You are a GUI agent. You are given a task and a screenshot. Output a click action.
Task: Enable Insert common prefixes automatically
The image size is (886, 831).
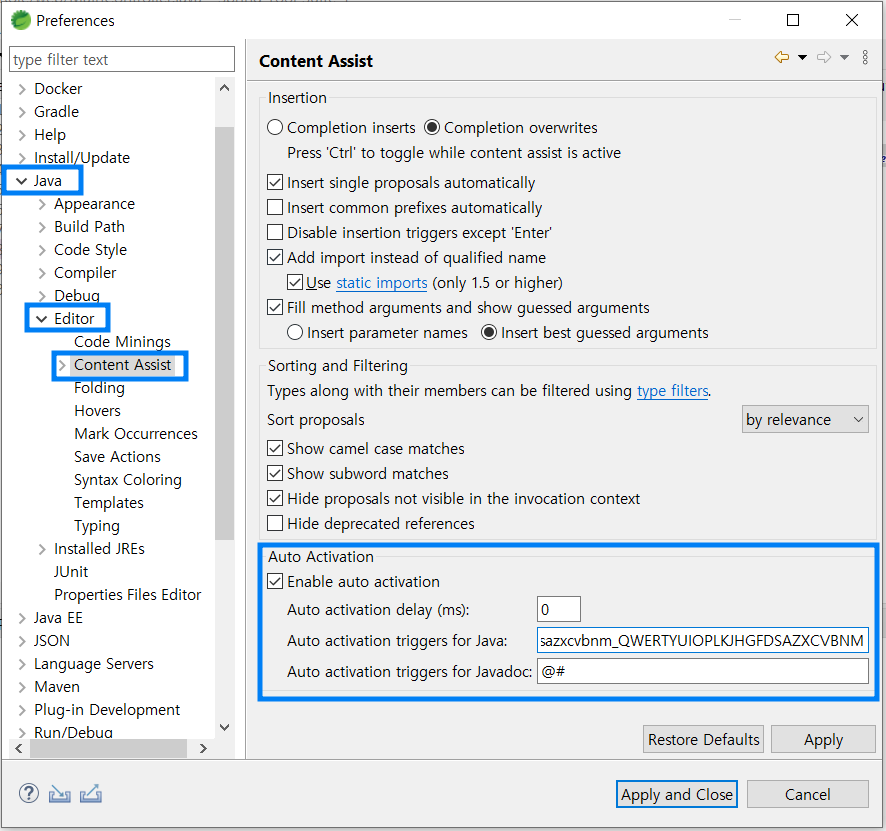click(275, 207)
